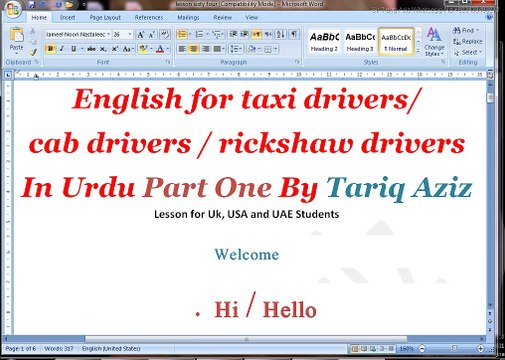Open the Home tab
This screenshot has width=505, height=360.
pos(39,18)
